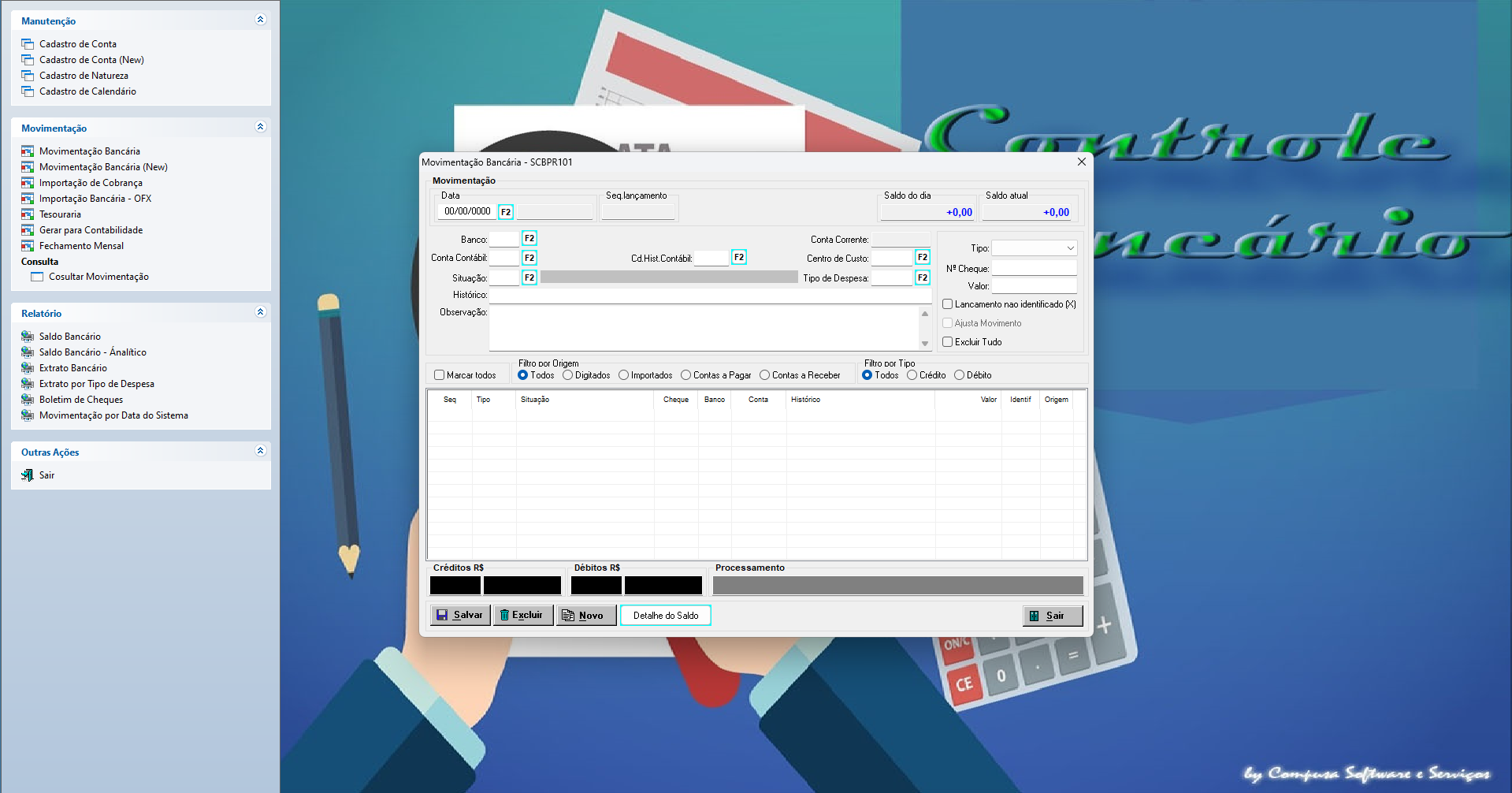
Task: Open F2 lookup for Conta Contábil
Action: [x=529, y=258]
